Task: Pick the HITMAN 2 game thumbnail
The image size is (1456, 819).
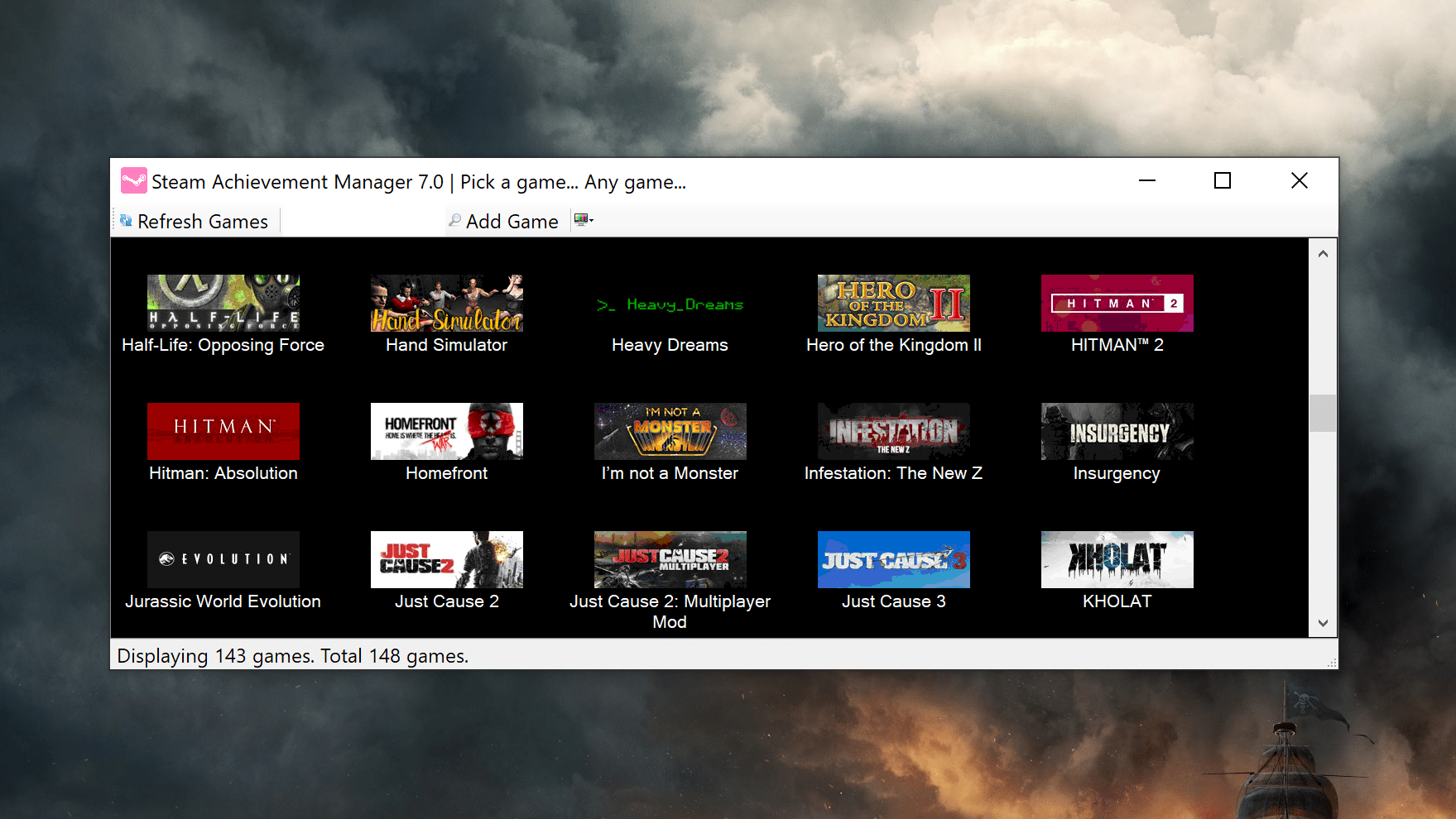Action: [1117, 303]
